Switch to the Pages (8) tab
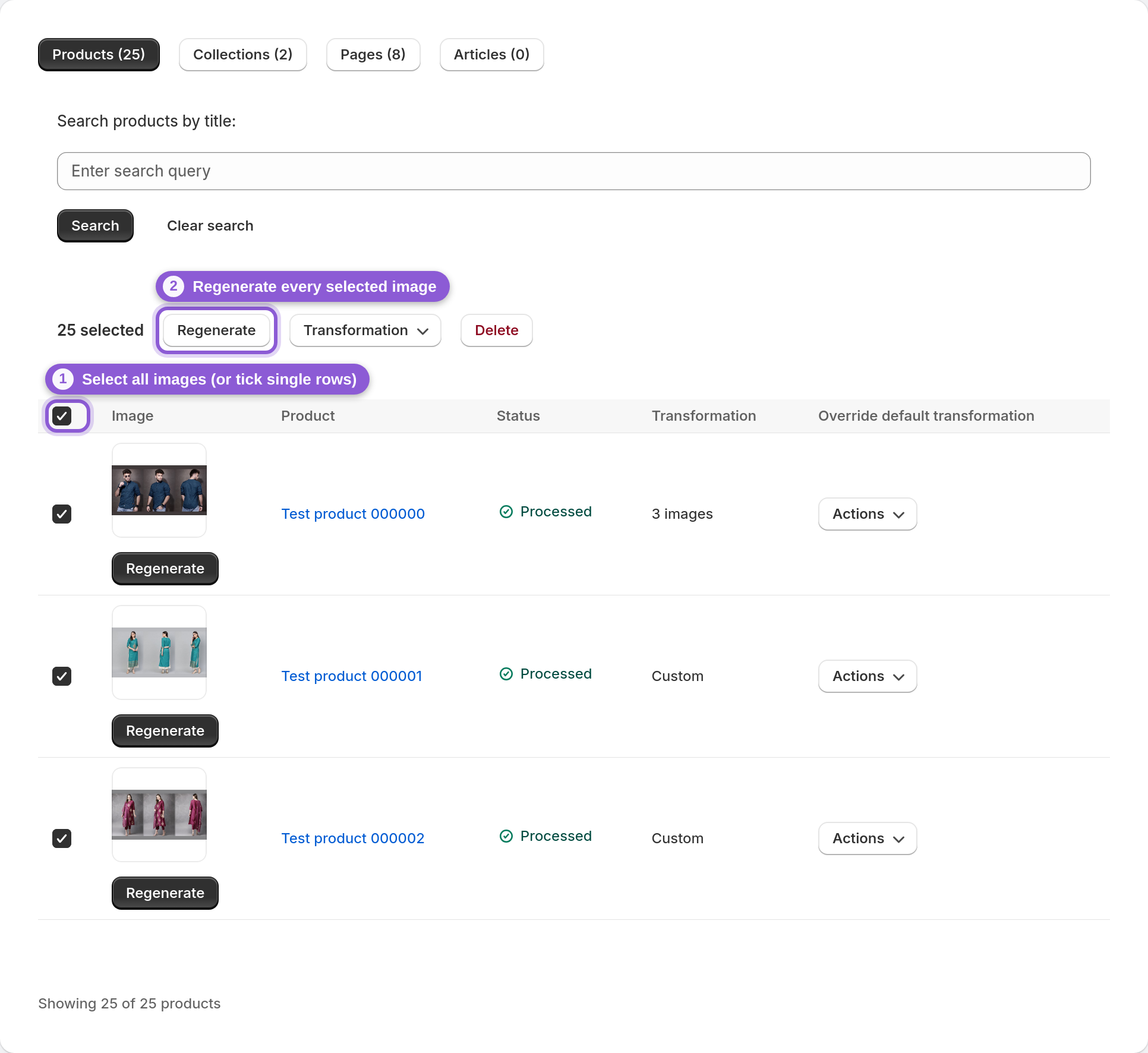The width and height of the screenshot is (1148, 1053). (x=373, y=55)
